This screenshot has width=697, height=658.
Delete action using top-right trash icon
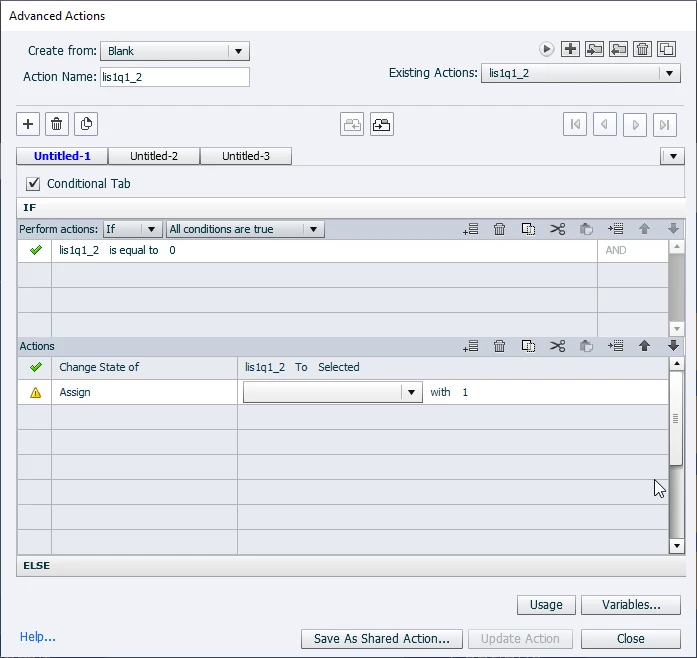click(x=642, y=49)
